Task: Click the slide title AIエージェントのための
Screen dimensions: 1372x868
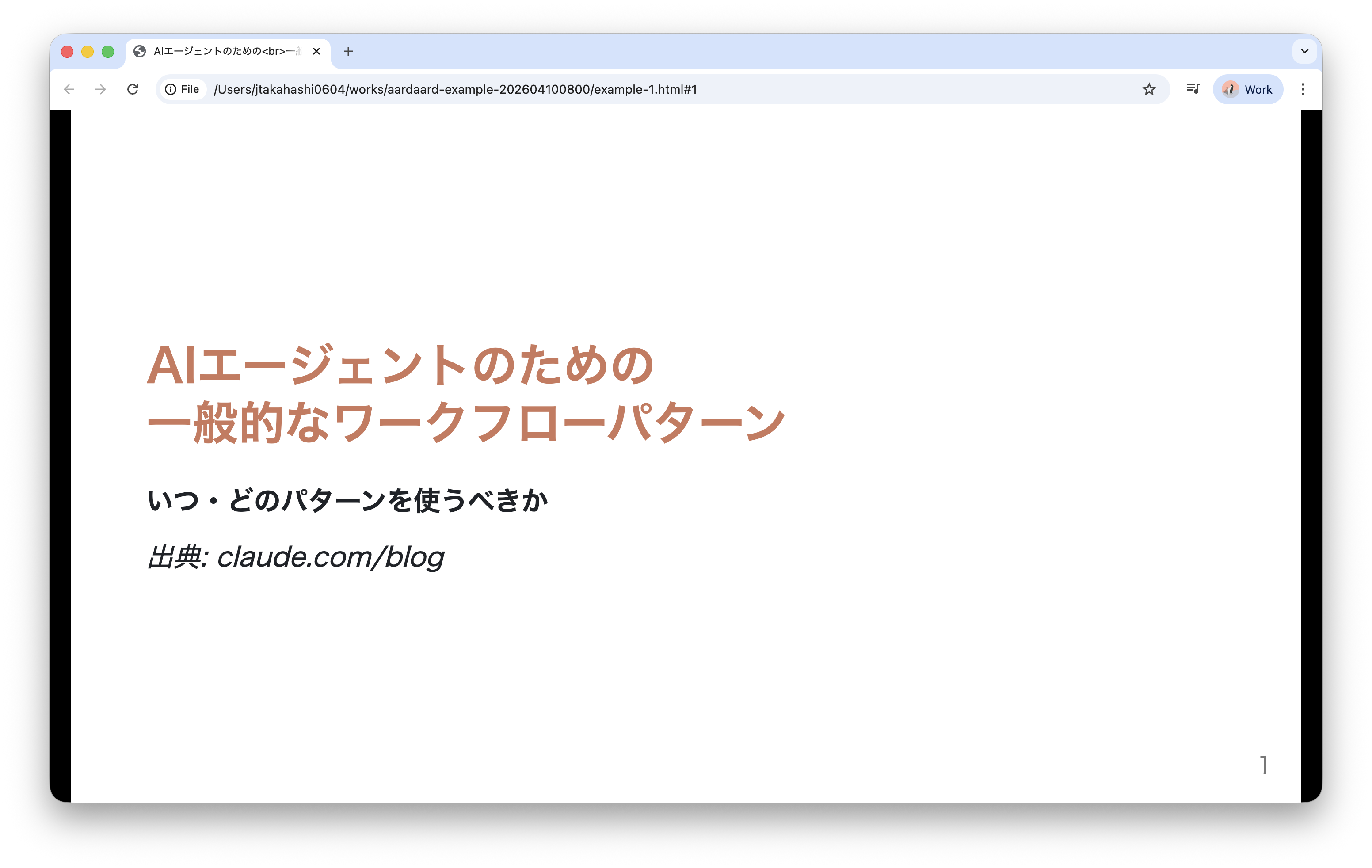Action: click(x=400, y=365)
